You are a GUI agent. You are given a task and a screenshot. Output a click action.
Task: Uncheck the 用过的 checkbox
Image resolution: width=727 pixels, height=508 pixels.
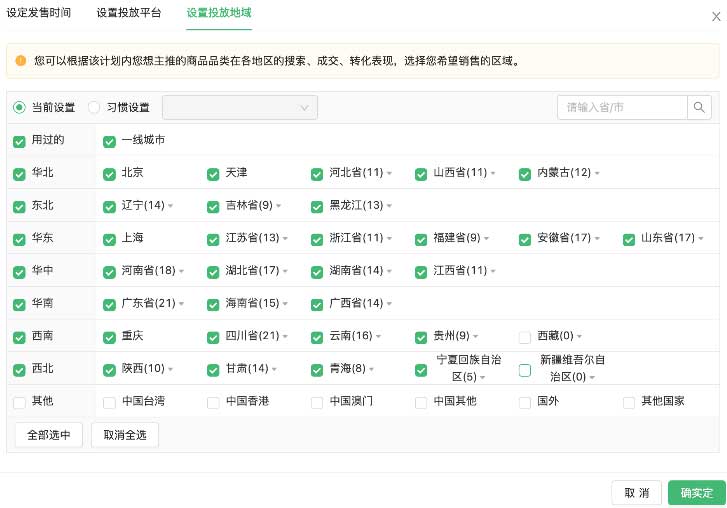click(19, 141)
